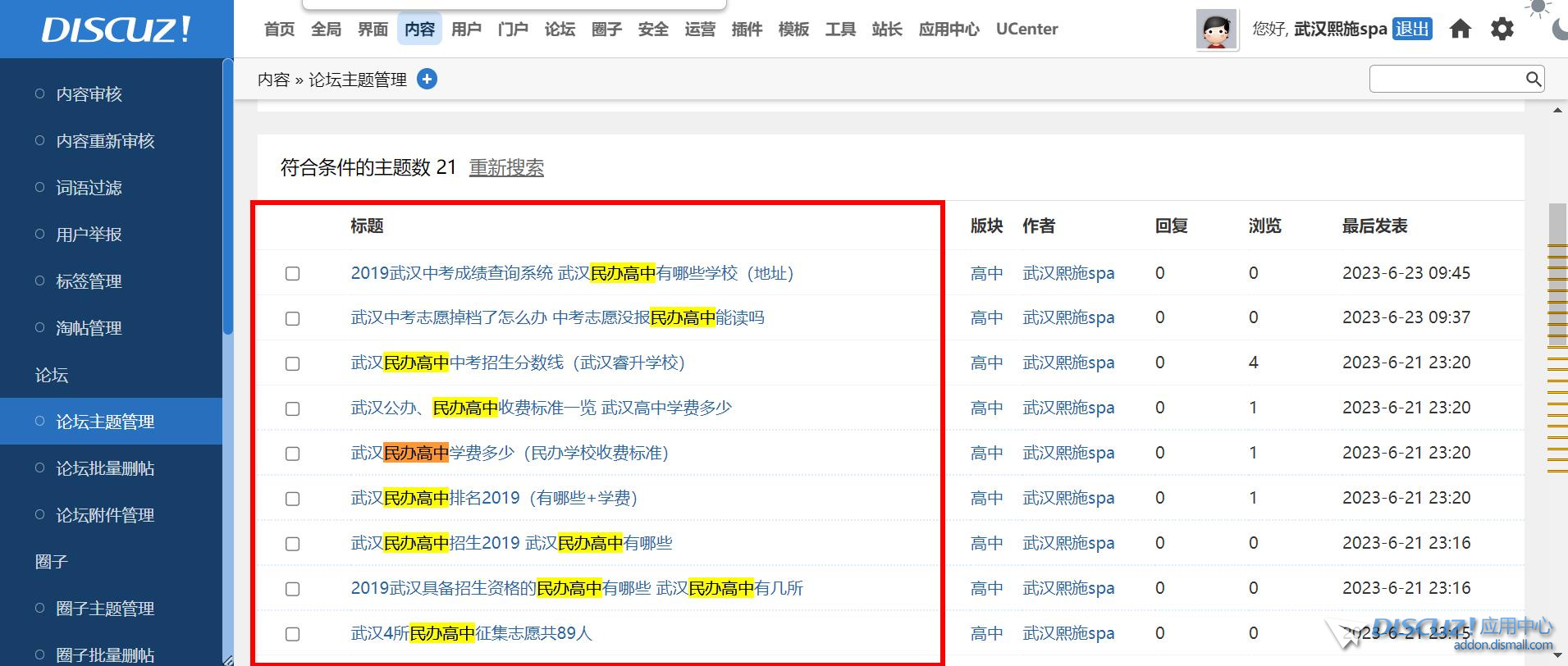Open sidebar item 圈子批量删帖
The height and width of the screenshot is (666, 1568).
click(105, 655)
